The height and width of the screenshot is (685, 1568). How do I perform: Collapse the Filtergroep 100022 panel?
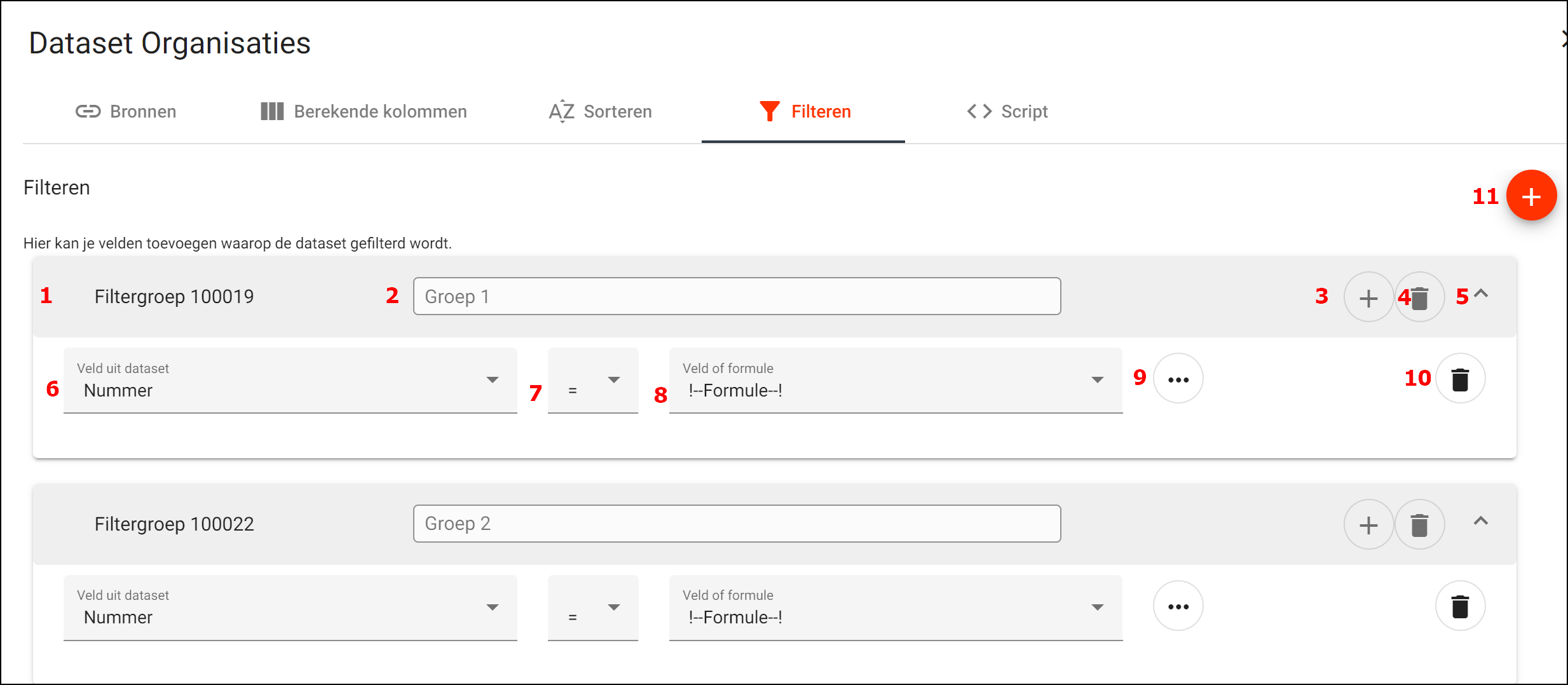[1481, 522]
